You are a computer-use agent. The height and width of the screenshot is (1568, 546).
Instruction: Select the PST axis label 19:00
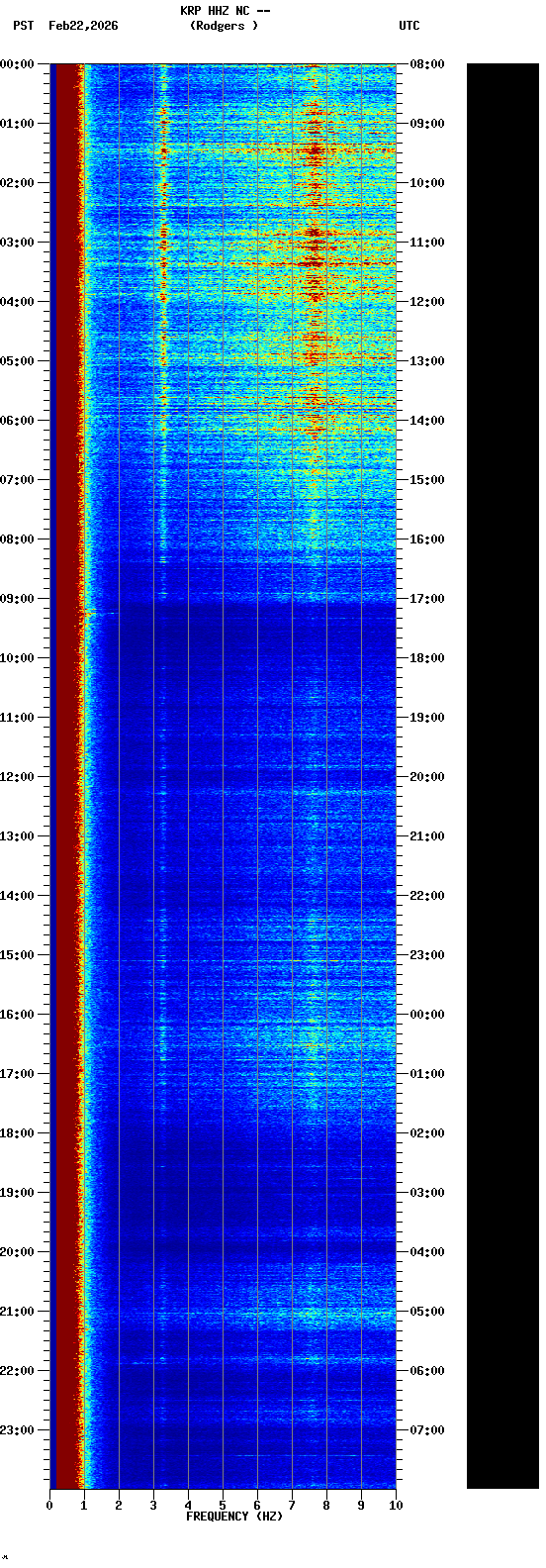(x=17, y=1193)
